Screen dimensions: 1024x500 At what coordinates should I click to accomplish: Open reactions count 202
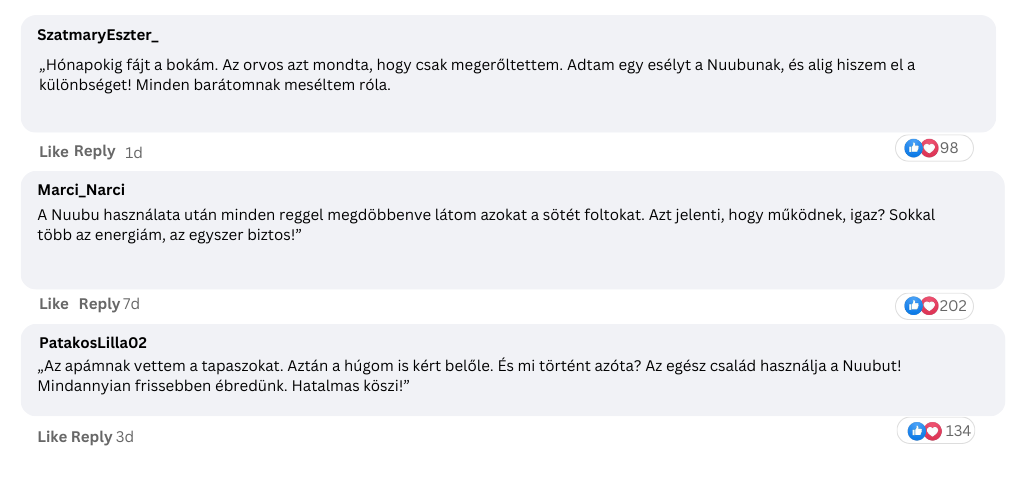pyautogui.click(x=953, y=306)
